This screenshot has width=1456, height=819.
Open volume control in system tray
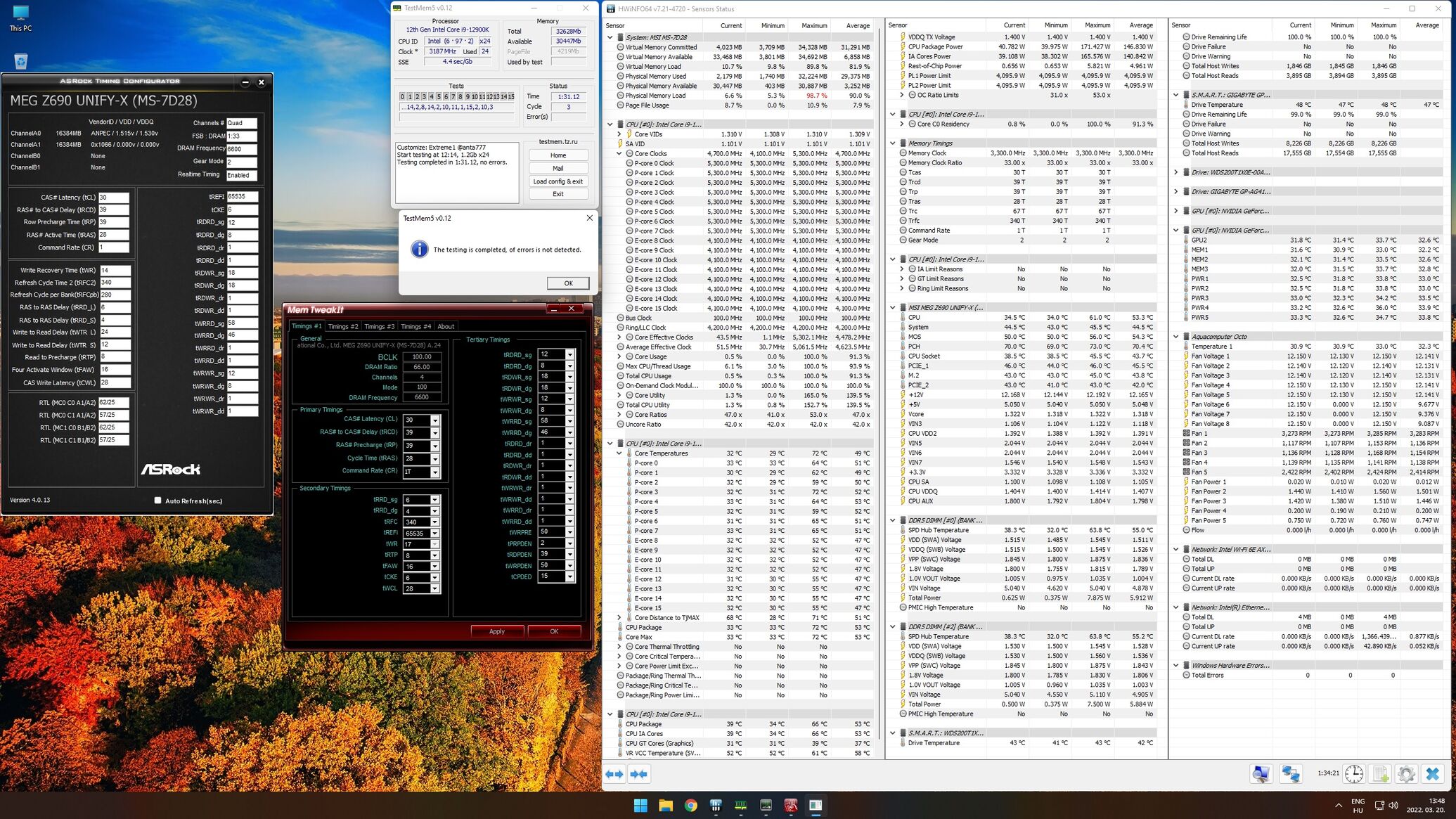pos(1393,806)
